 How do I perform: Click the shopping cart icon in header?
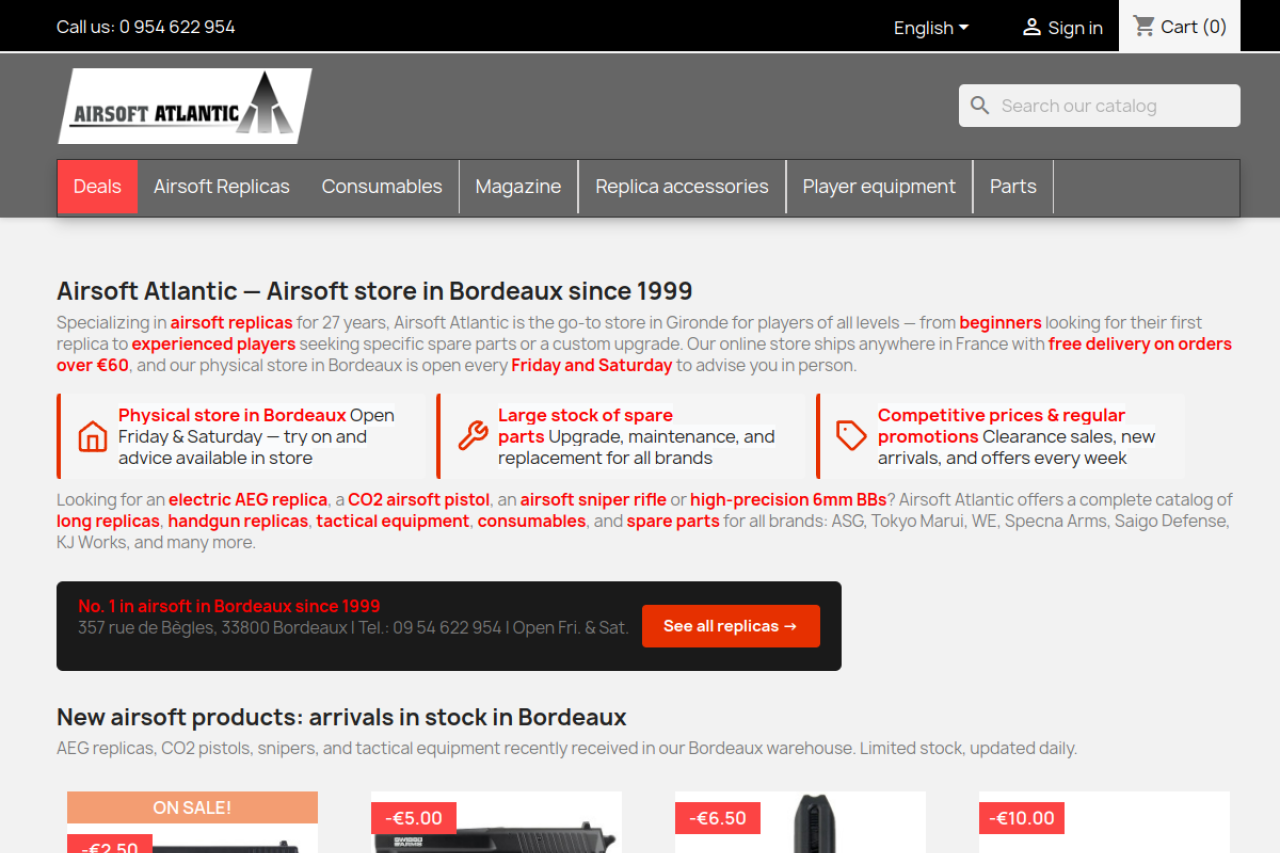point(1144,26)
